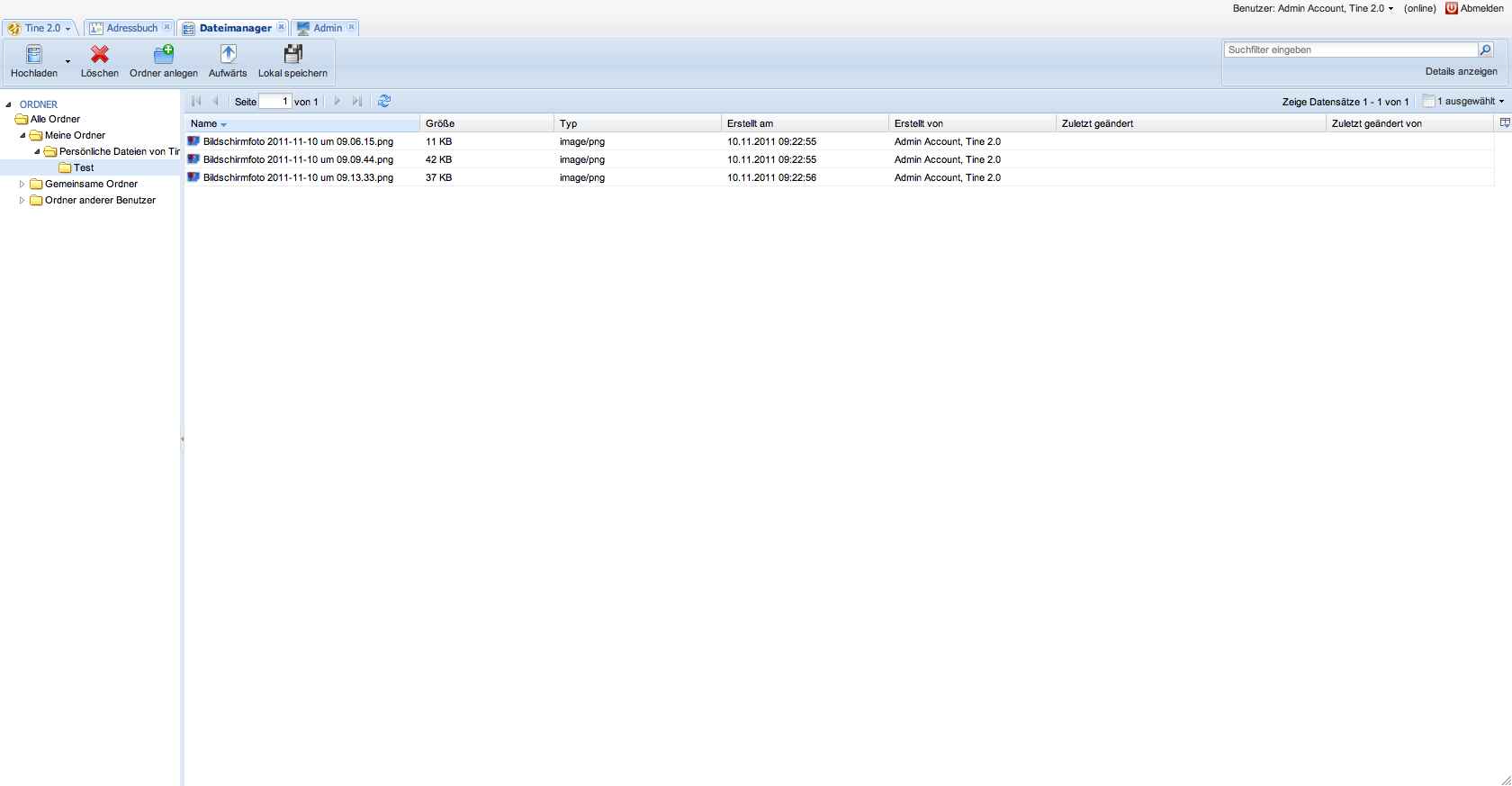Click the Lokal speichern disk icon
The image size is (1512, 786).
(x=292, y=55)
